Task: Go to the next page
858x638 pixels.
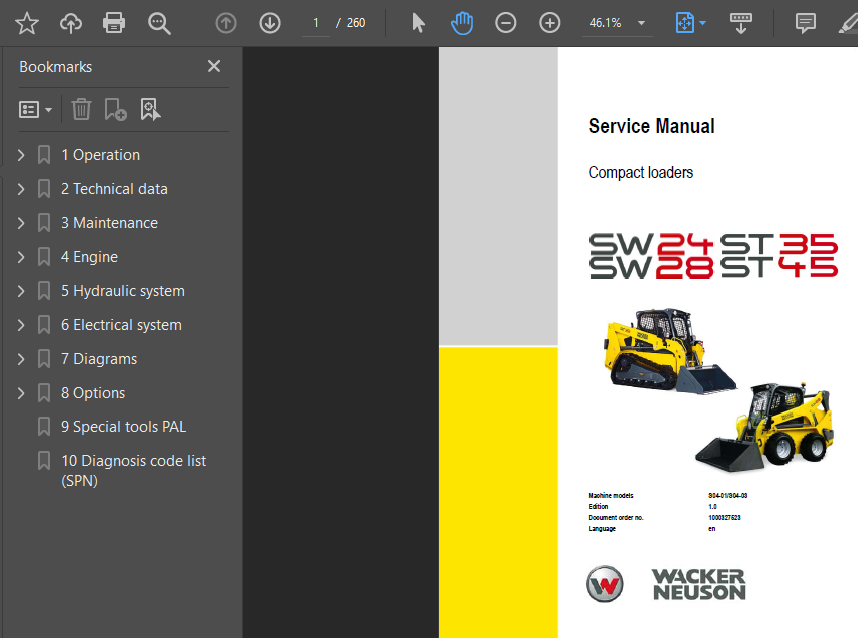Action: tap(269, 22)
